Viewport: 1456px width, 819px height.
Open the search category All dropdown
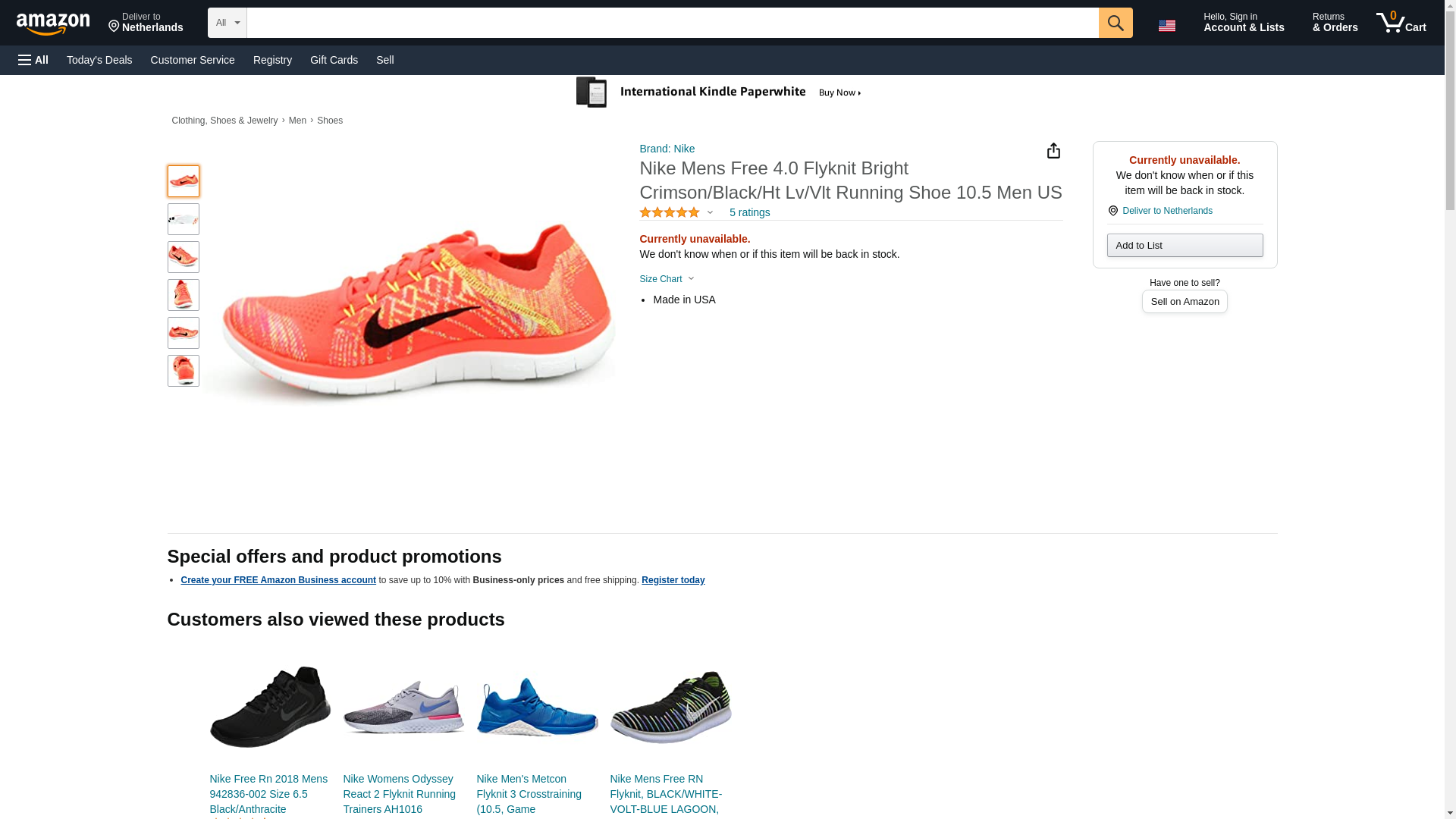click(227, 23)
